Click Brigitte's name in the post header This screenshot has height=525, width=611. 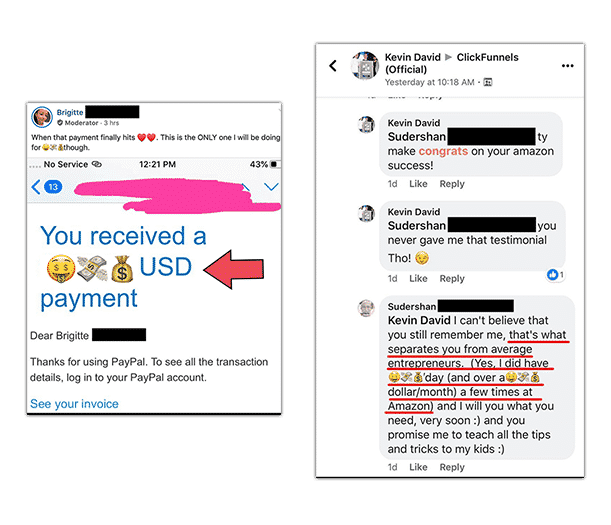coord(70,112)
